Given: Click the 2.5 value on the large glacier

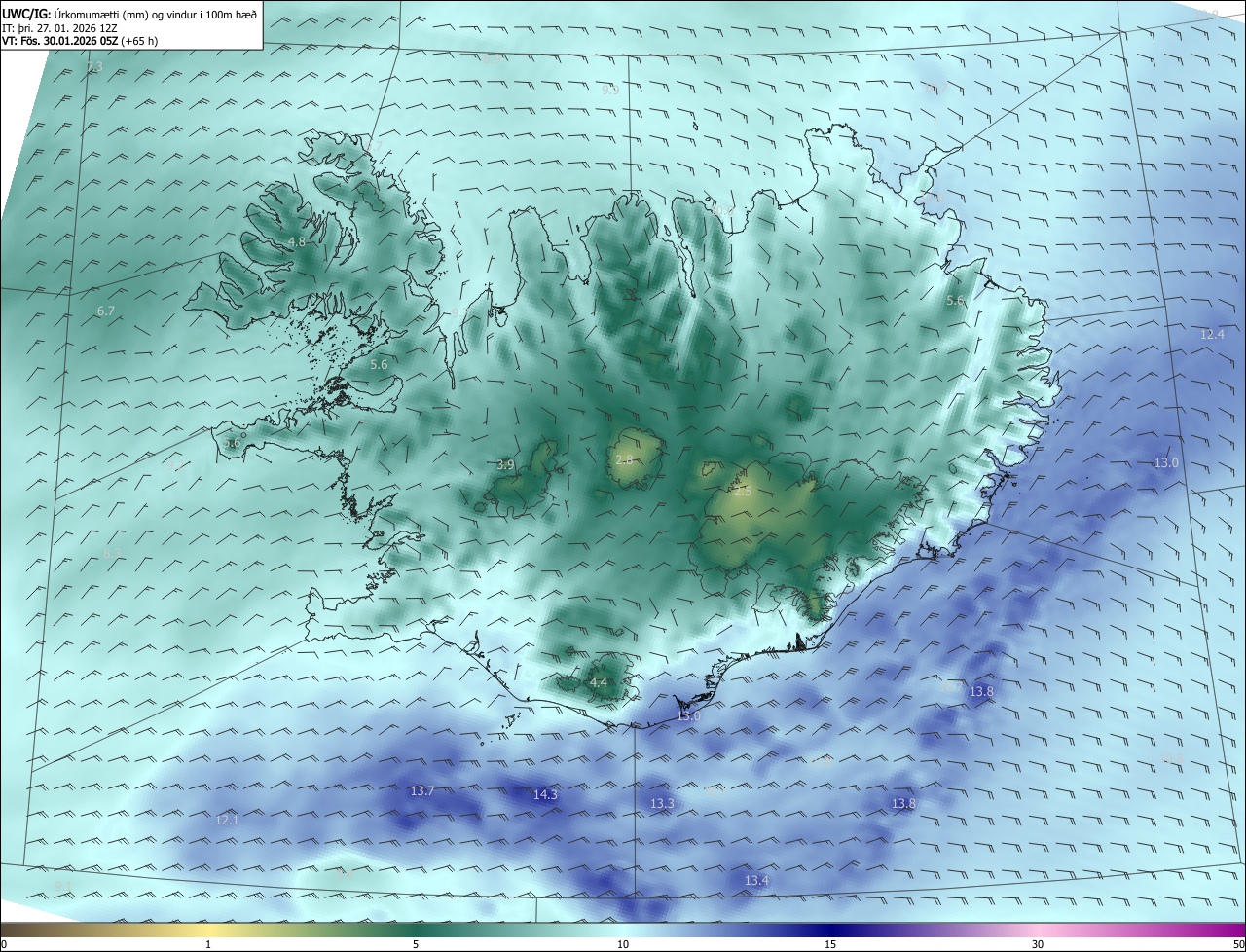Looking at the screenshot, I should click(x=743, y=492).
